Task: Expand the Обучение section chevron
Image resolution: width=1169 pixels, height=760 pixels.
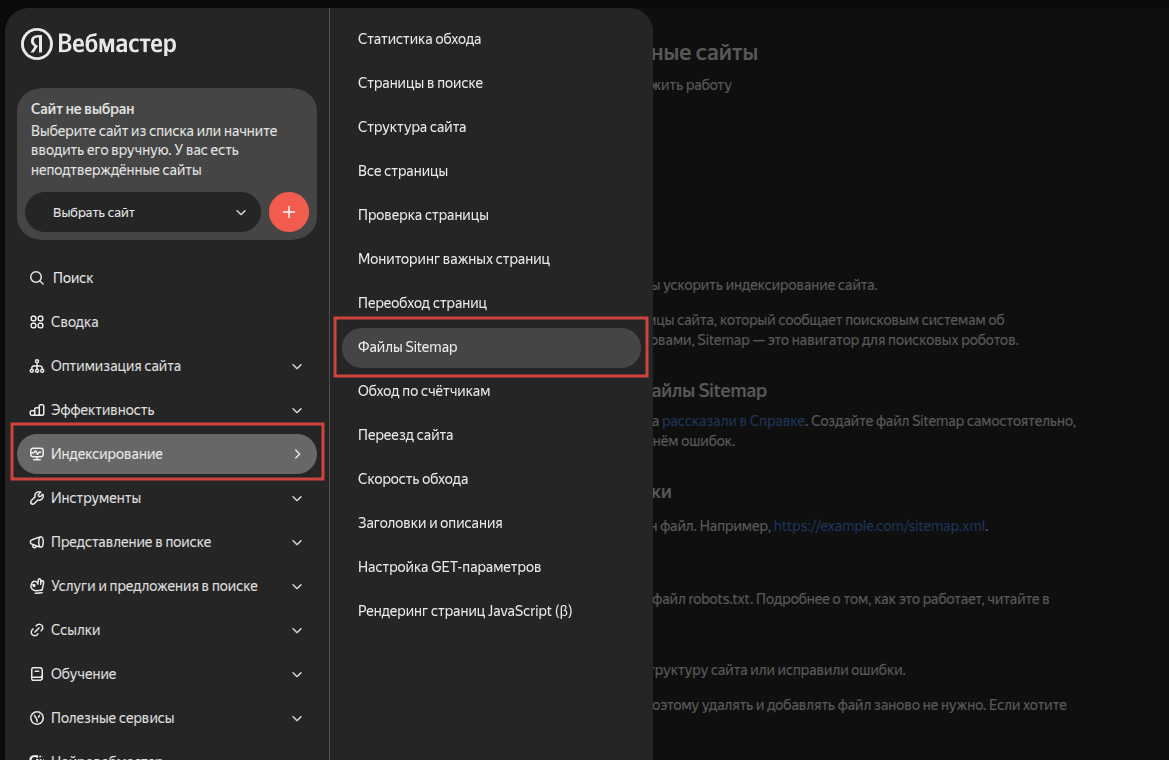Action: 297,674
